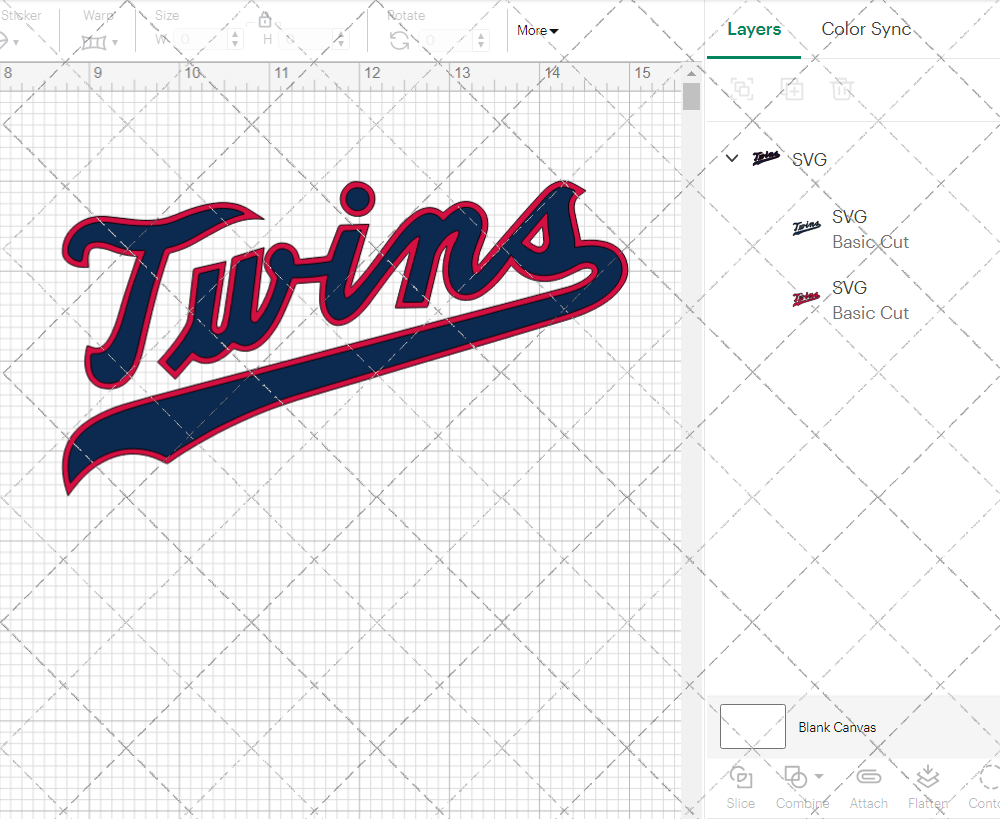Click the Blank Canvas color swatch
1000x819 pixels.
752,727
